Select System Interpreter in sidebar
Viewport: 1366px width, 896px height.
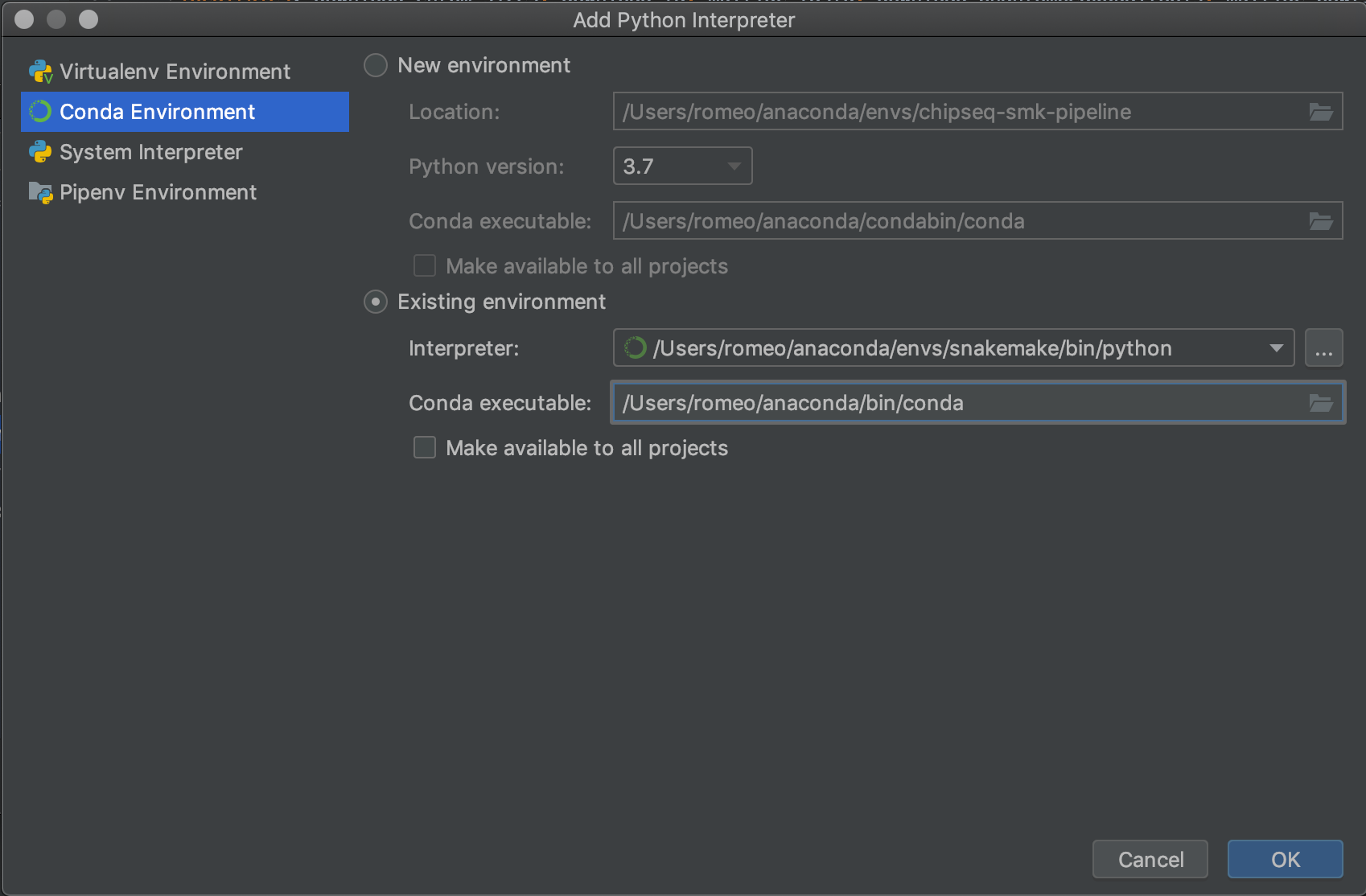tap(185, 152)
